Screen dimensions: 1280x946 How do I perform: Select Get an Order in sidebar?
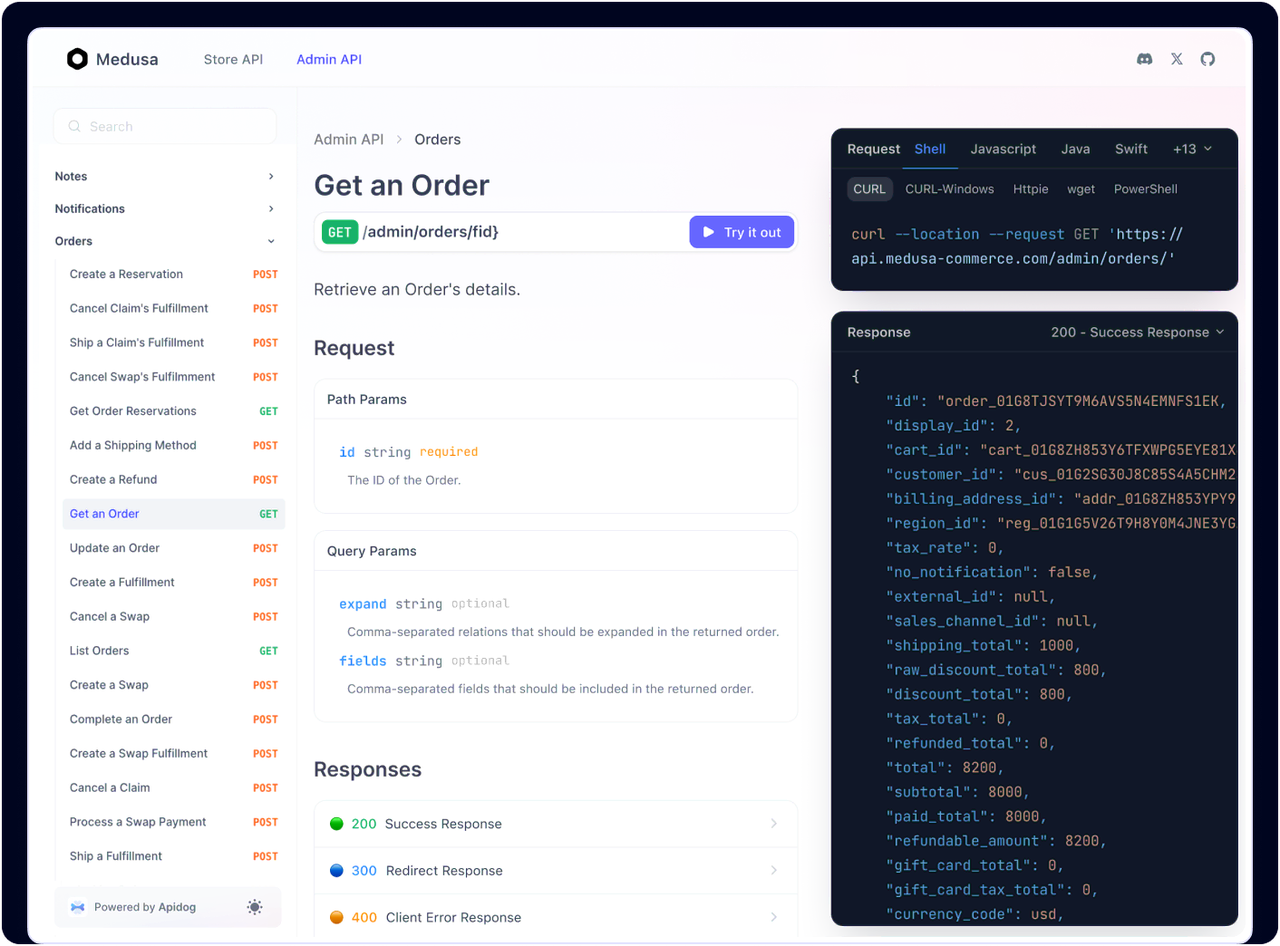coord(174,514)
